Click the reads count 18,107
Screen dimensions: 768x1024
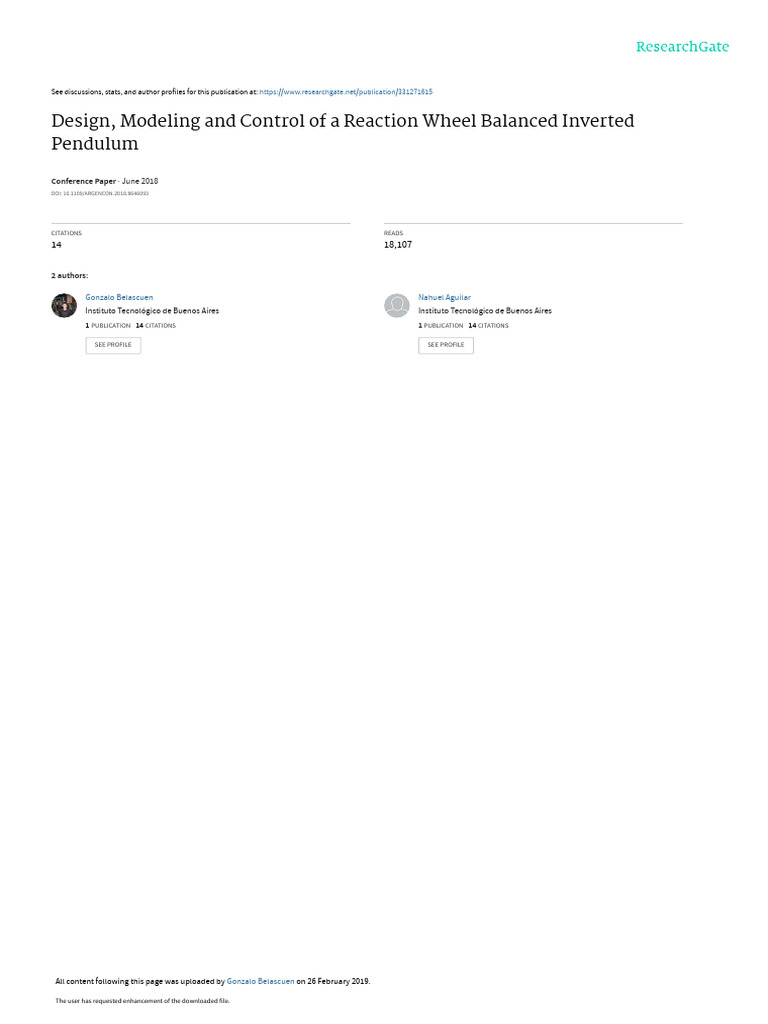(398, 245)
